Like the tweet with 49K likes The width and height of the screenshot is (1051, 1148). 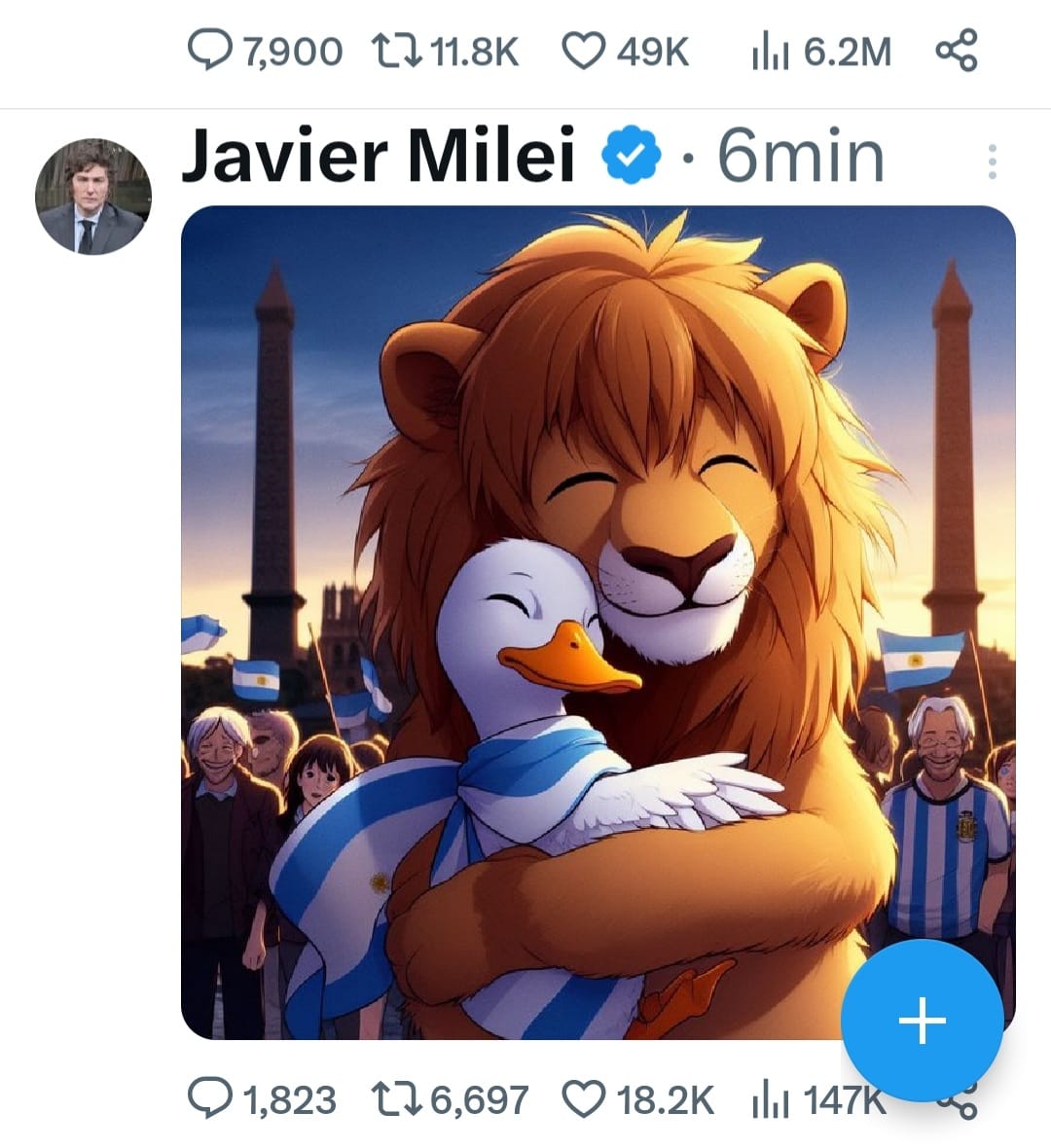(584, 51)
